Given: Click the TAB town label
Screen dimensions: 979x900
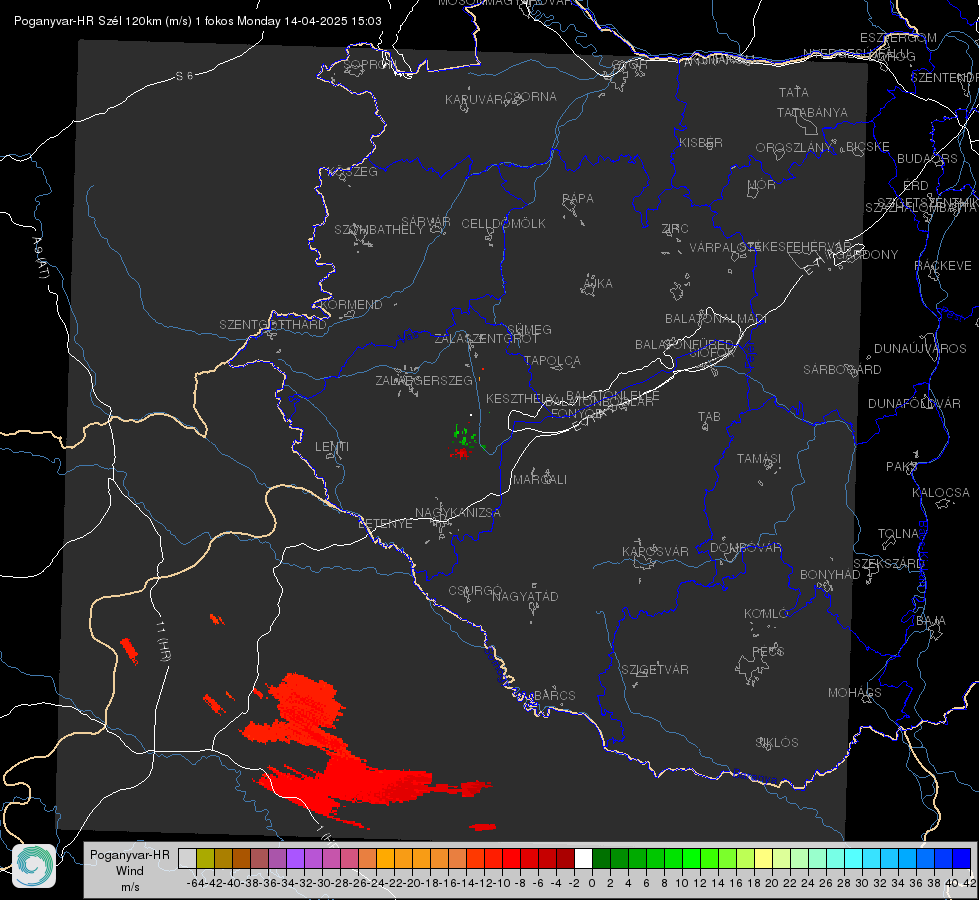Looking at the screenshot, I should coord(709,417).
